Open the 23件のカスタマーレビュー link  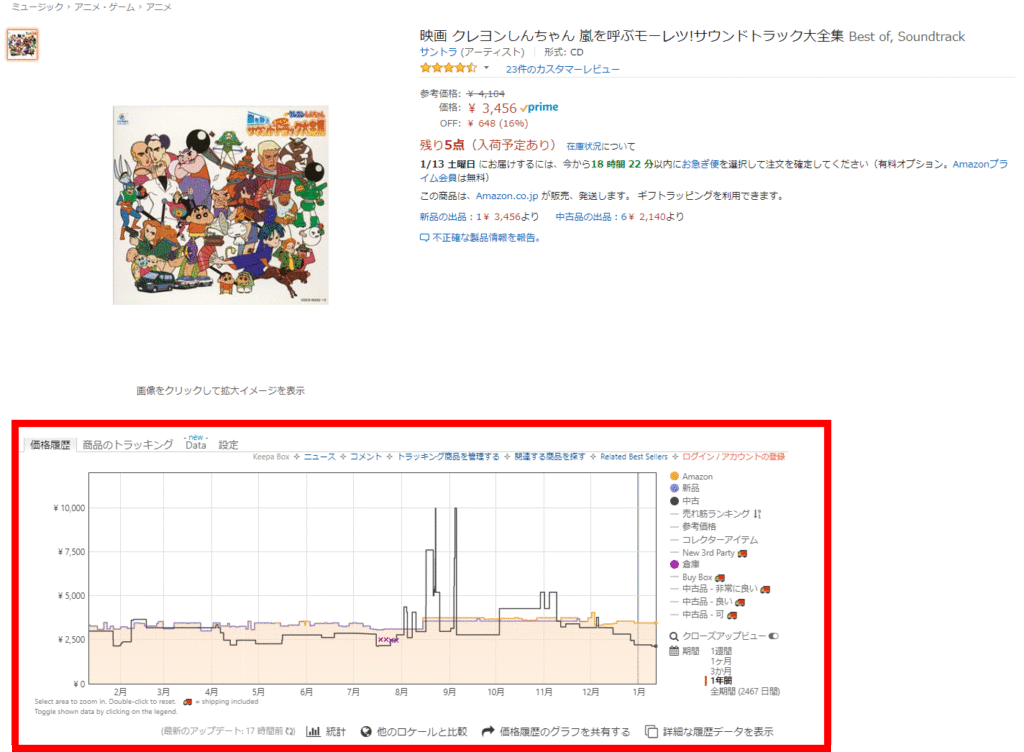[x=565, y=69]
